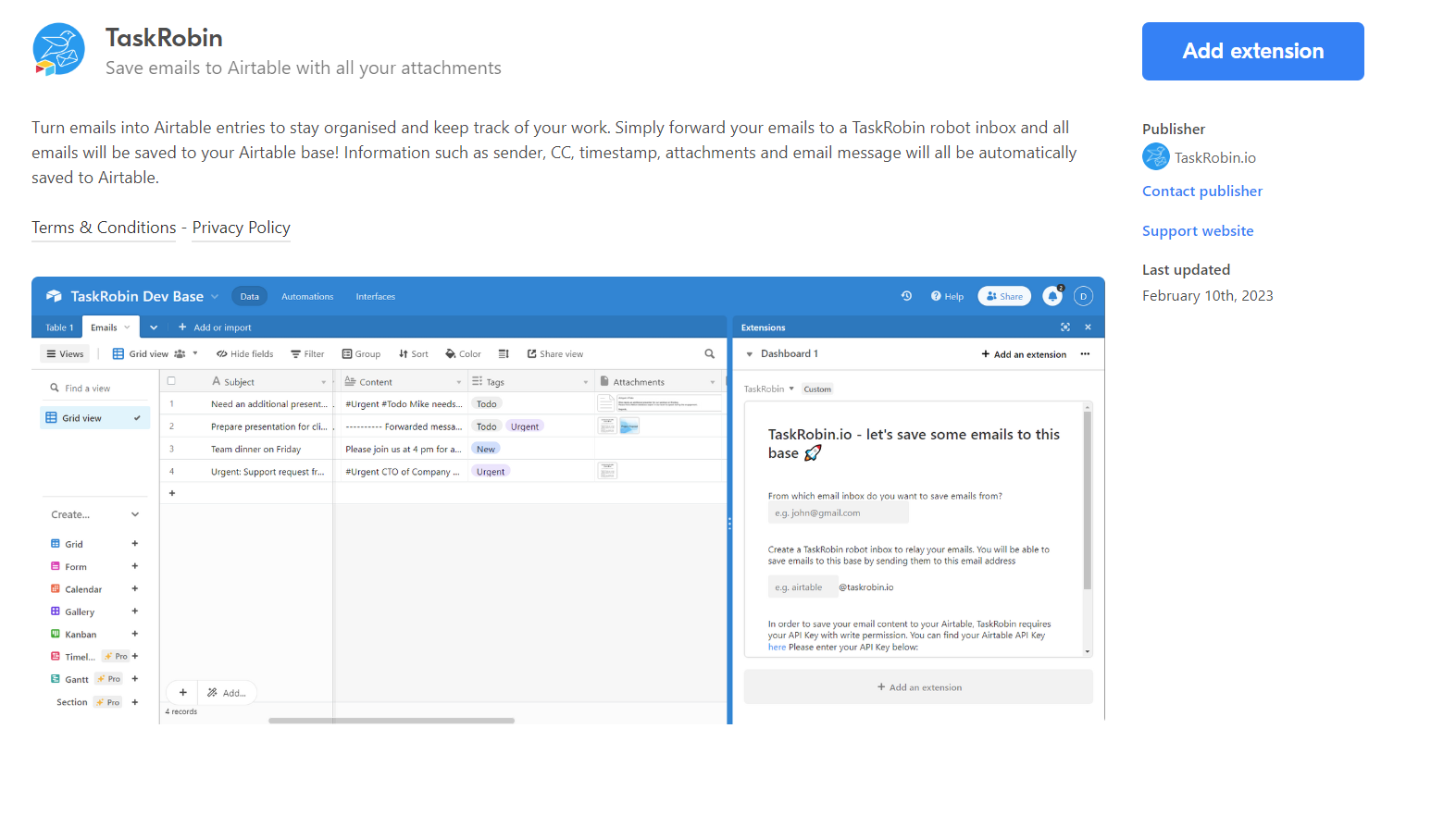The image size is (1456, 815).
Task: Toggle the select-all rows checkbox
Action: pyautogui.click(x=171, y=381)
